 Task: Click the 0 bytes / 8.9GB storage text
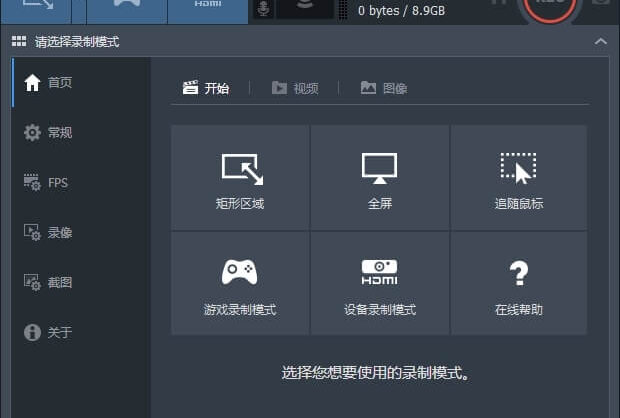coord(401,11)
